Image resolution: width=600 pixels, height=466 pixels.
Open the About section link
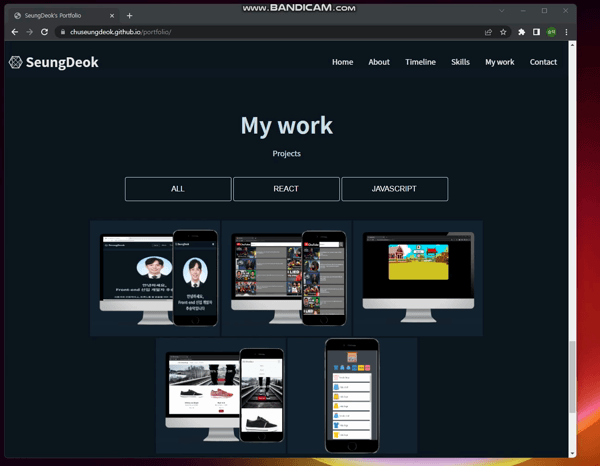click(x=379, y=62)
